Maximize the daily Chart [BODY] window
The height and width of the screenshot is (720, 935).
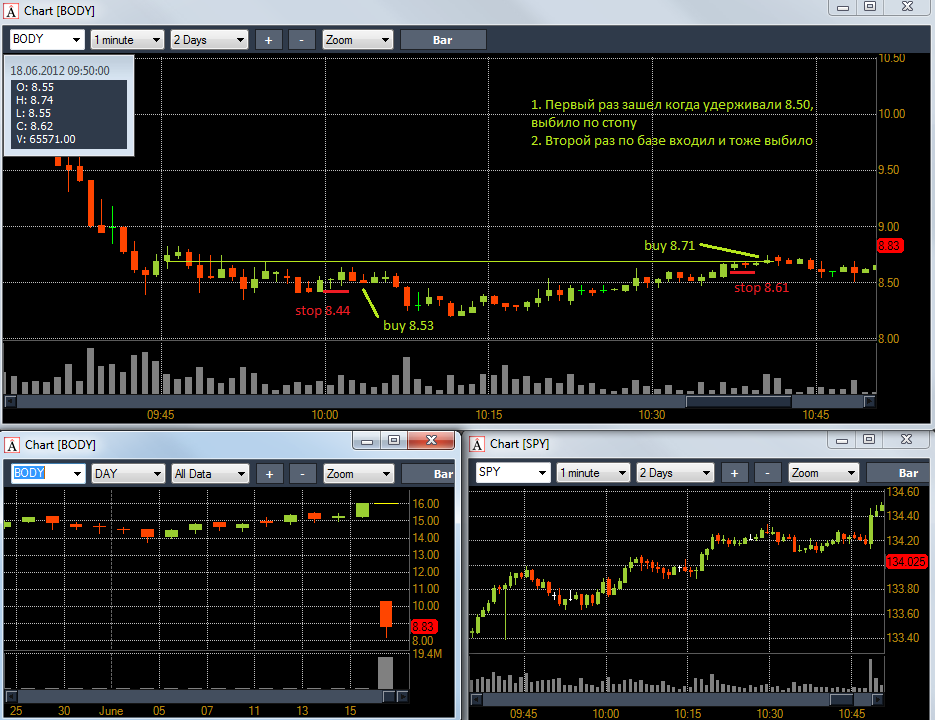coord(394,441)
